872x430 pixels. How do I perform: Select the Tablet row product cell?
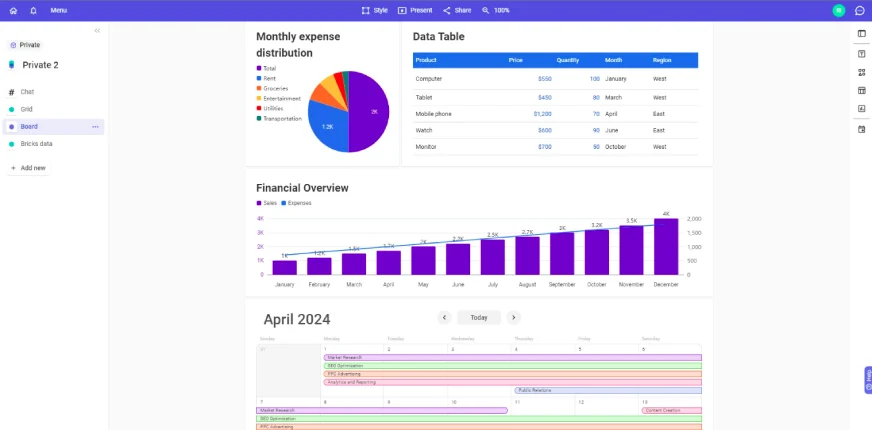click(x=424, y=97)
